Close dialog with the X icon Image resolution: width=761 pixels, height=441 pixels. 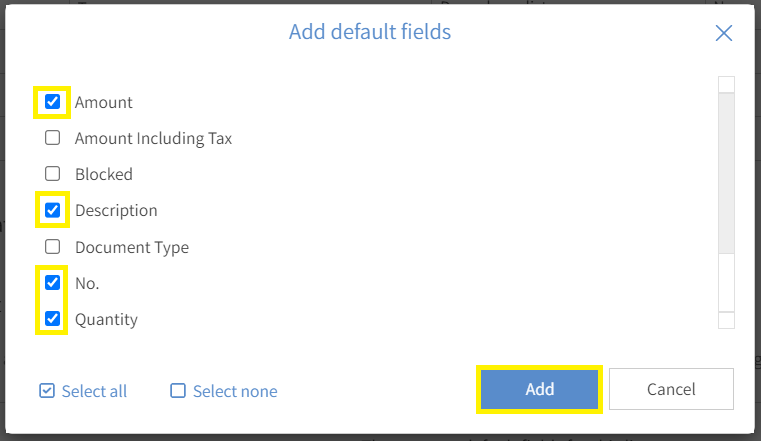tap(724, 33)
